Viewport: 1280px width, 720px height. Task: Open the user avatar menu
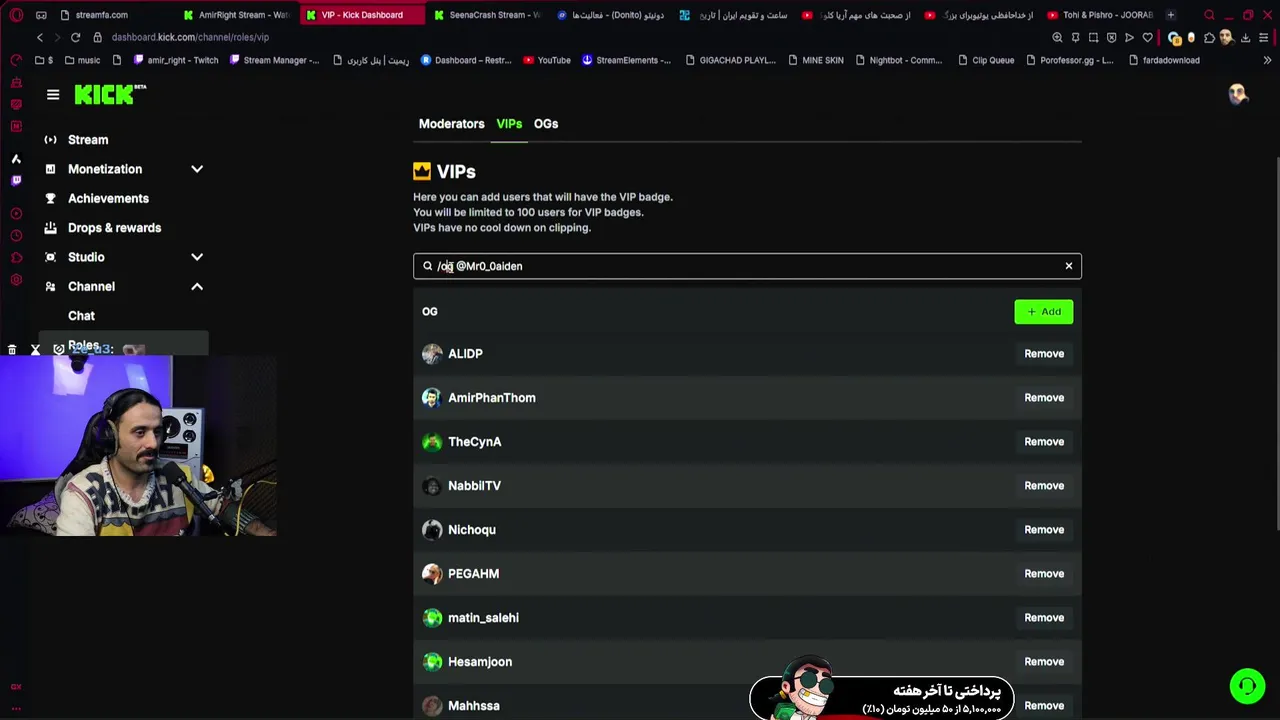pos(1238,95)
